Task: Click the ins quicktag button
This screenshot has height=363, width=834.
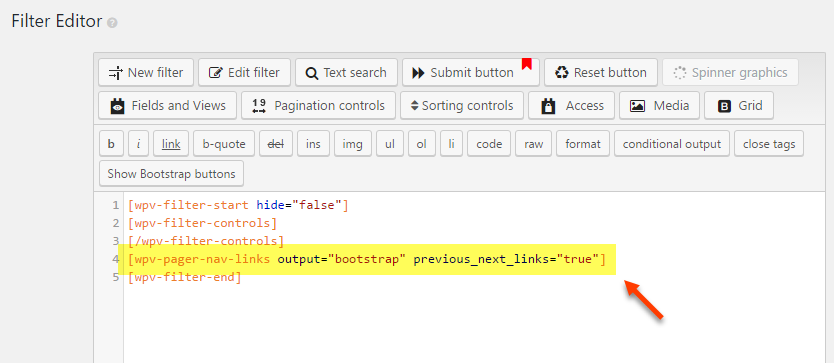Action: pos(313,144)
